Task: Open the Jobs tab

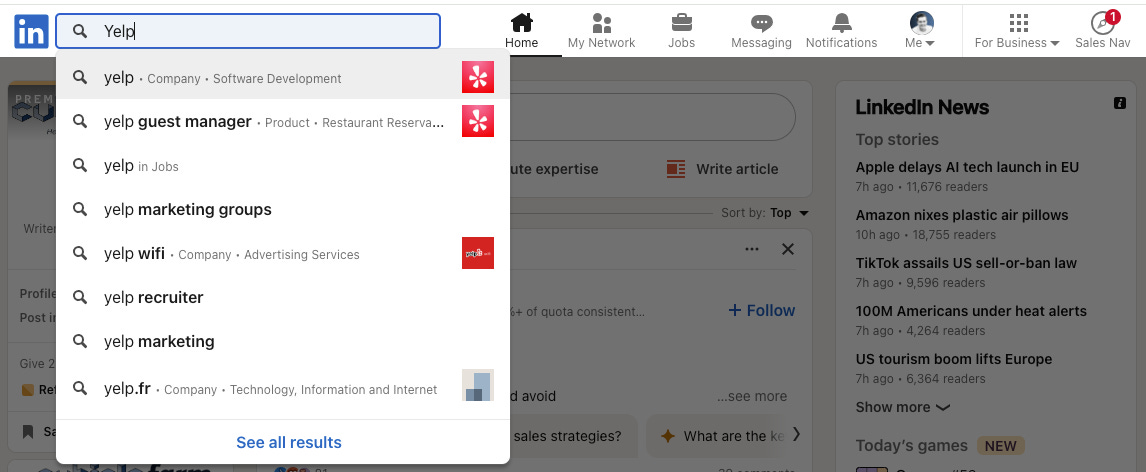Action: (x=681, y=31)
